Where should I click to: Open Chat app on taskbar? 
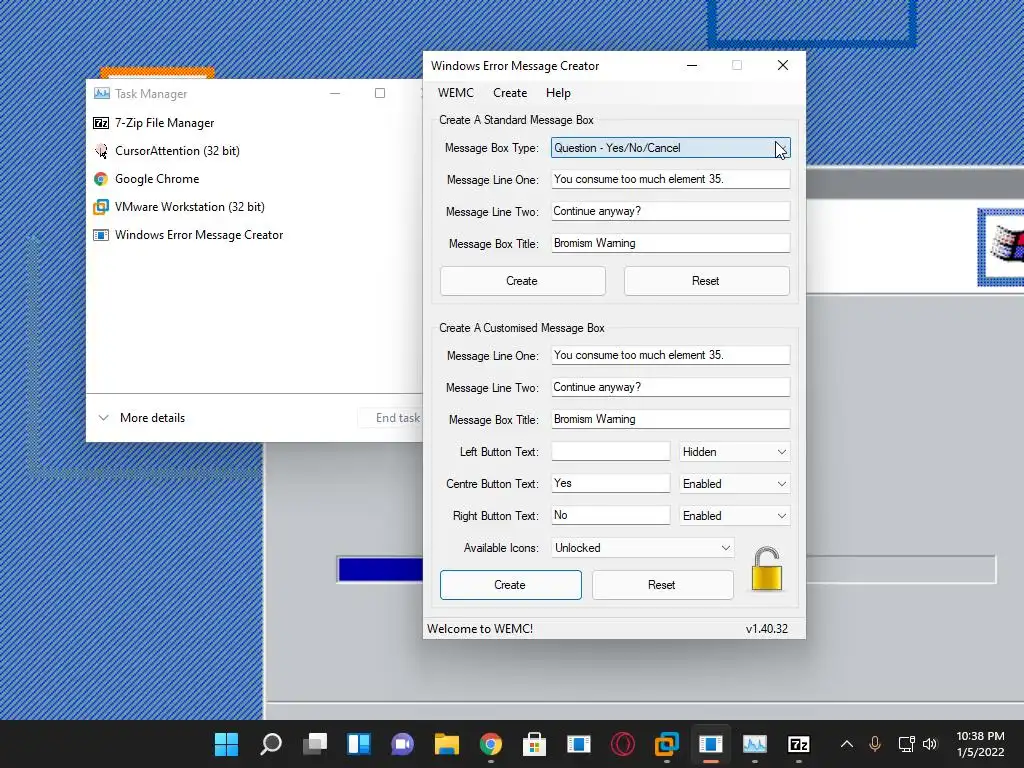(402, 744)
